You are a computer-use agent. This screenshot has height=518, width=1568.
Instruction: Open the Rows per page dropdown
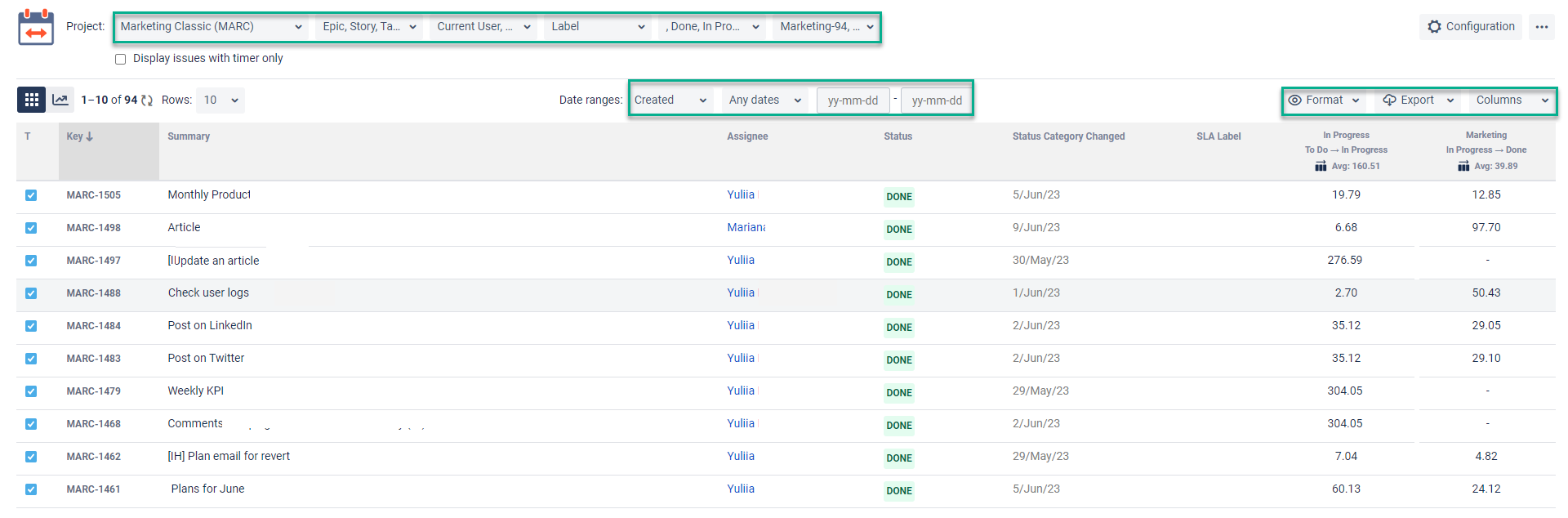click(220, 100)
